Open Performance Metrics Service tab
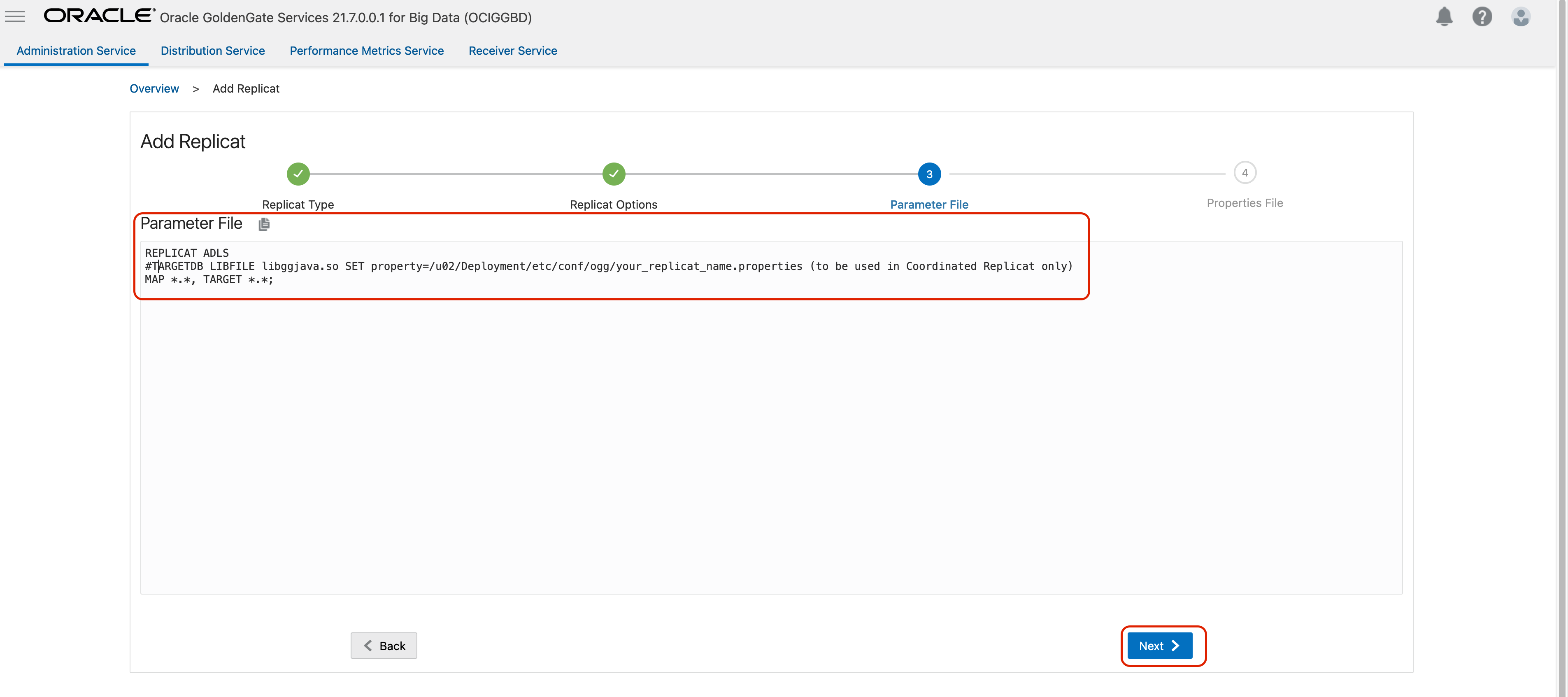 coord(366,51)
